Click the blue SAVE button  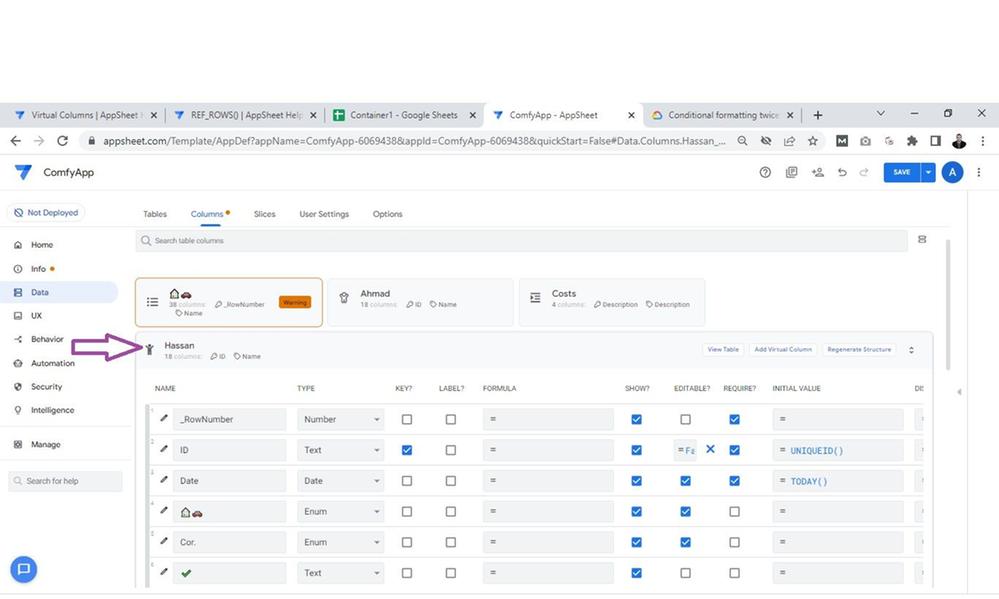pos(902,172)
